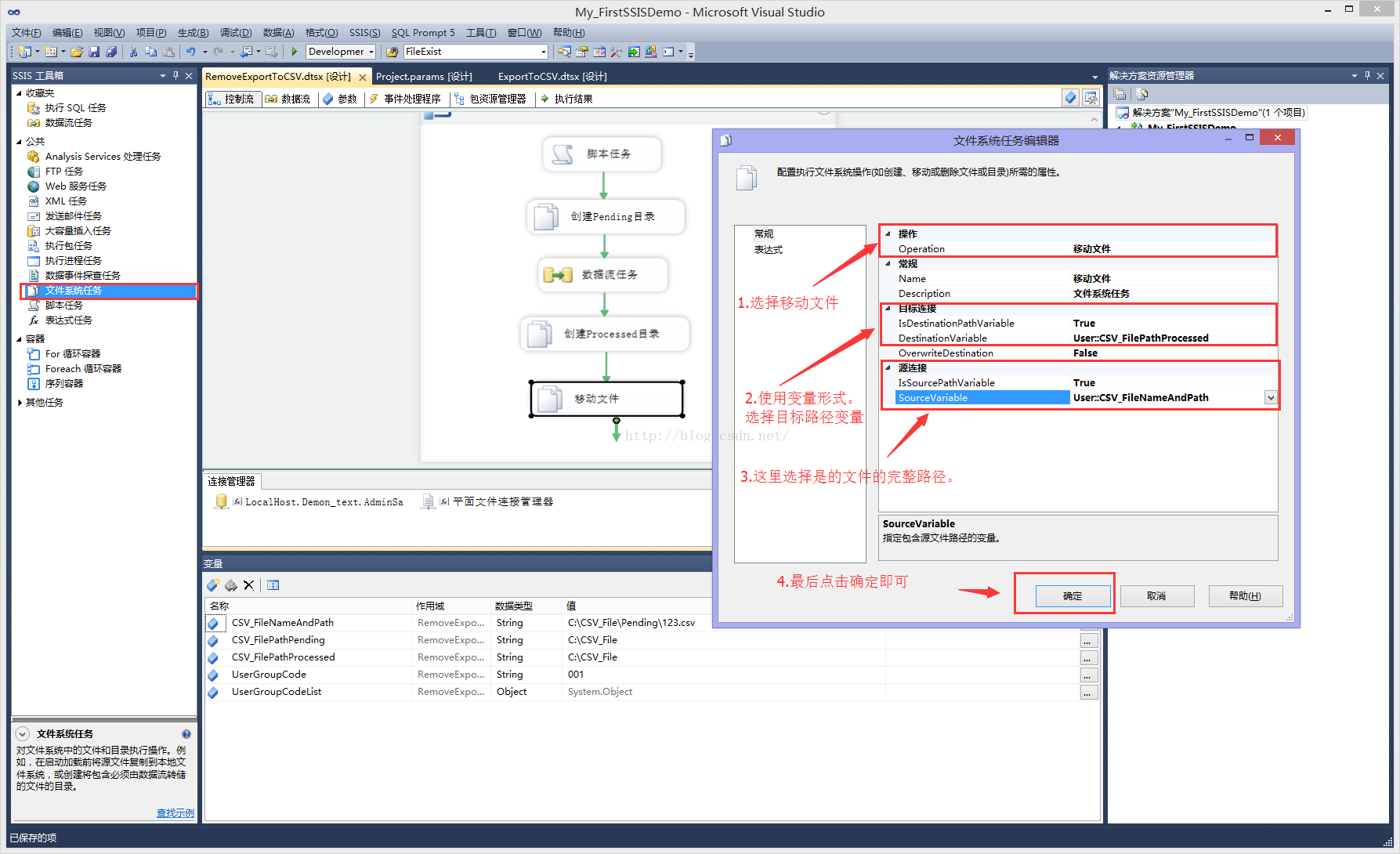The width and height of the screenshot is (1400, 854).
Task: Click SSIS toolbox icon at top right of designer
Action: tap(1091, 98)
